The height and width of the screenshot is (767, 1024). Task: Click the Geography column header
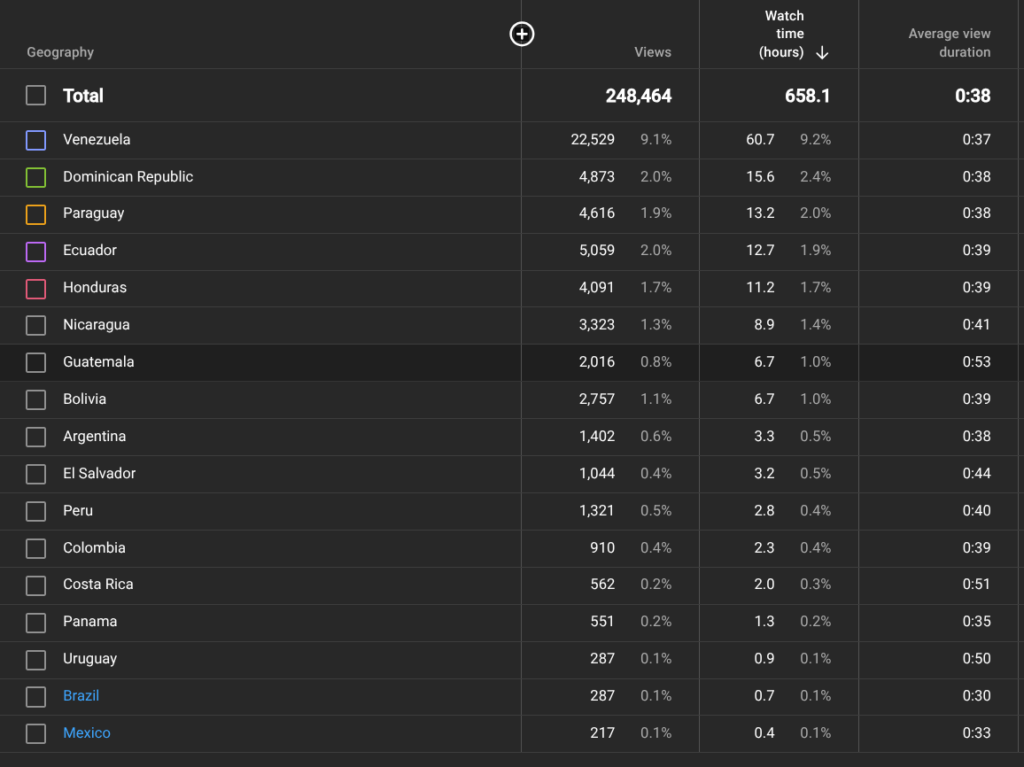(x=60, y=52)
